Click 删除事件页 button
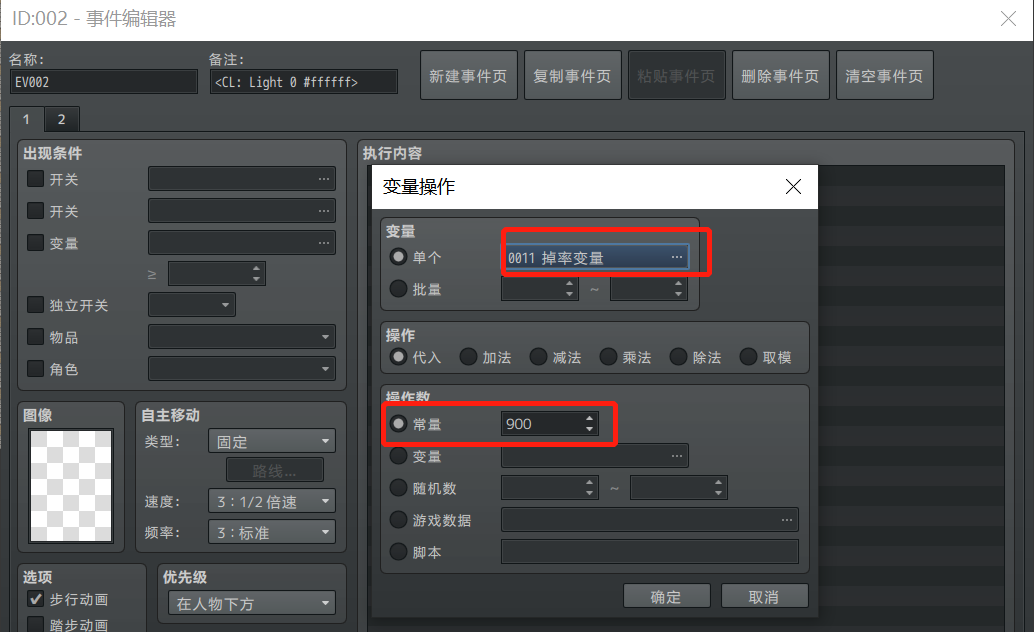This screenshot has height=632, width=1034. (780, 75)
